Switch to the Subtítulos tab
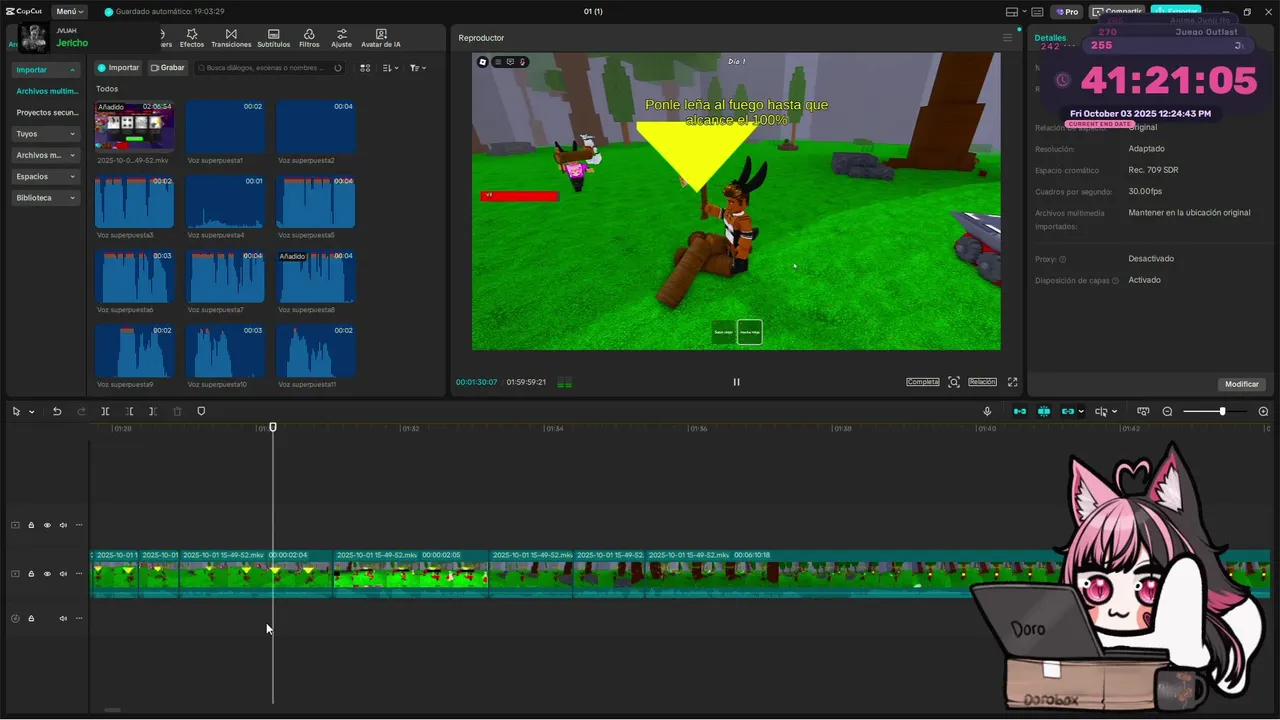 click(x=273, y=38)
